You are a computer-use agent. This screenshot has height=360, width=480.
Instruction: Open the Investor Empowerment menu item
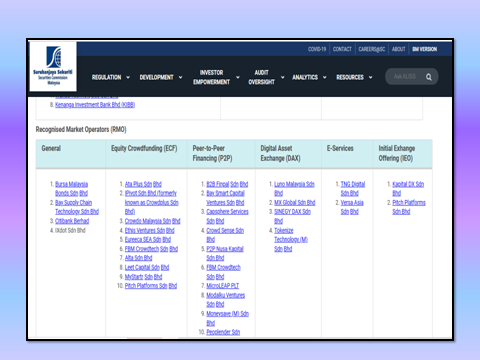point(212,77)
